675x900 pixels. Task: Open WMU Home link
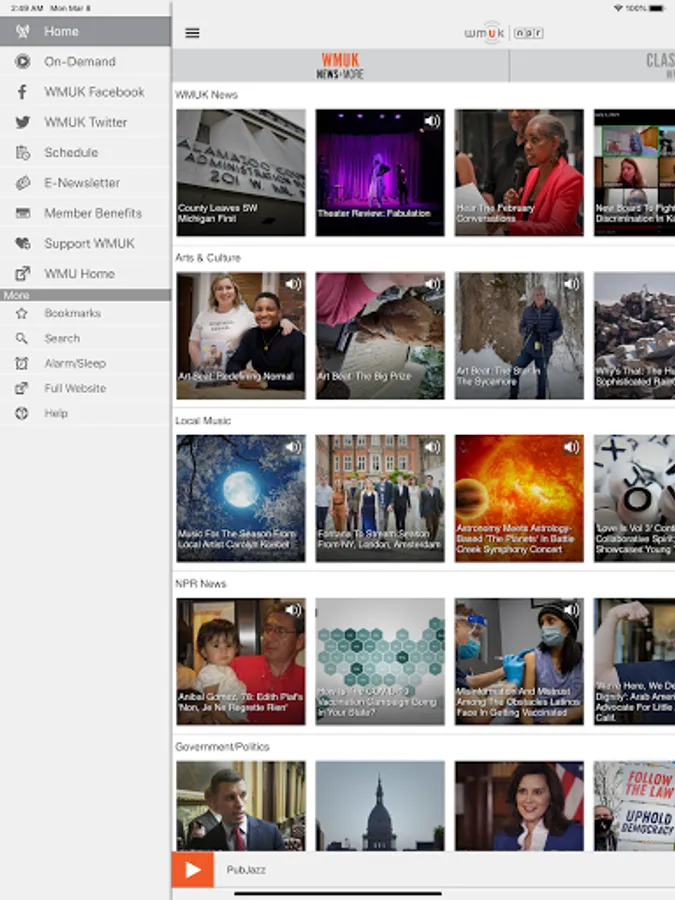[86, 274]
